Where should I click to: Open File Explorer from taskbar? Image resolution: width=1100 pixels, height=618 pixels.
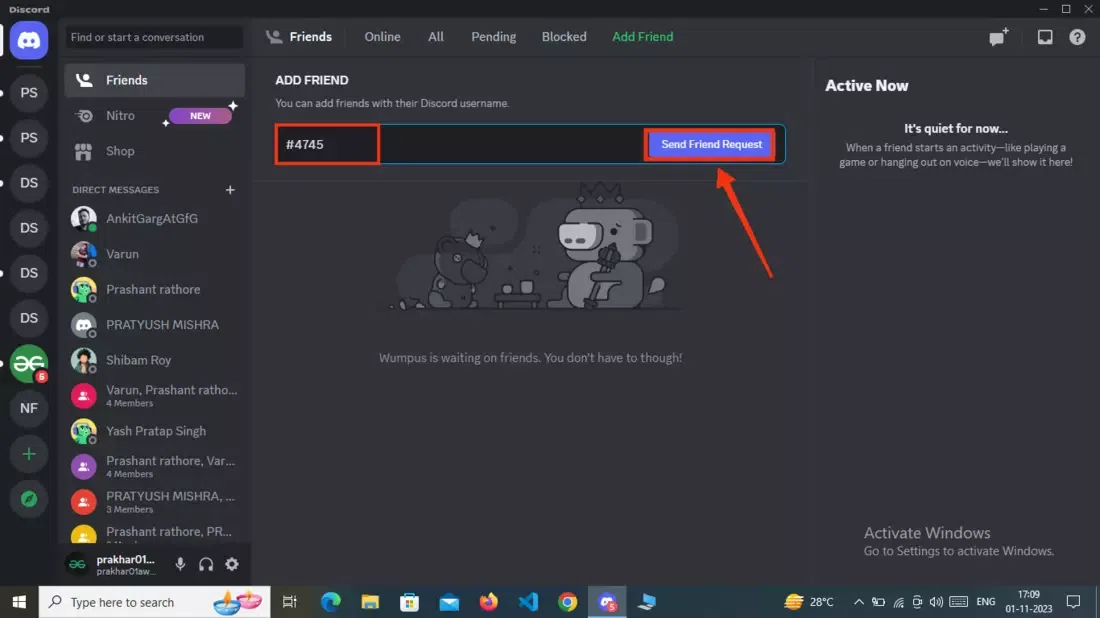(370, 602)
